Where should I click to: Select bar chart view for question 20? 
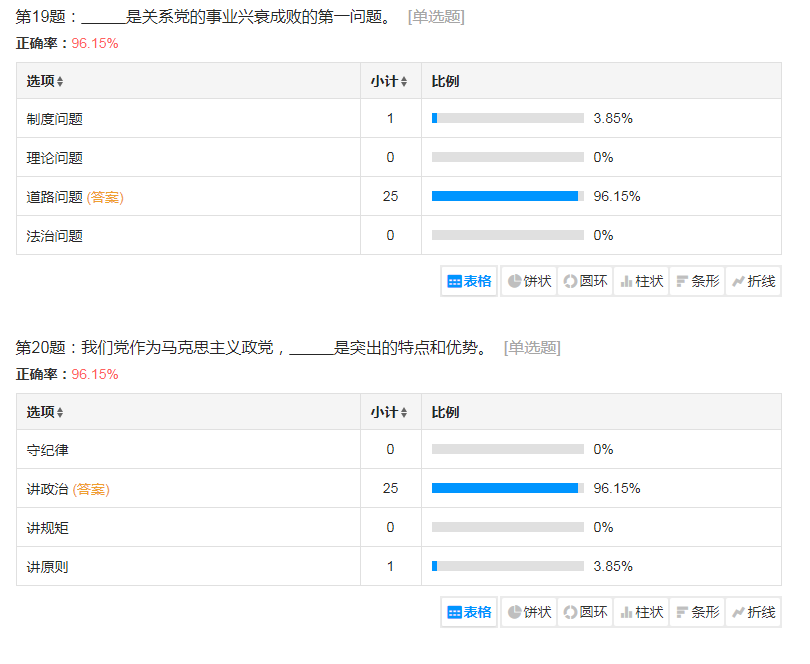(697, 612)
